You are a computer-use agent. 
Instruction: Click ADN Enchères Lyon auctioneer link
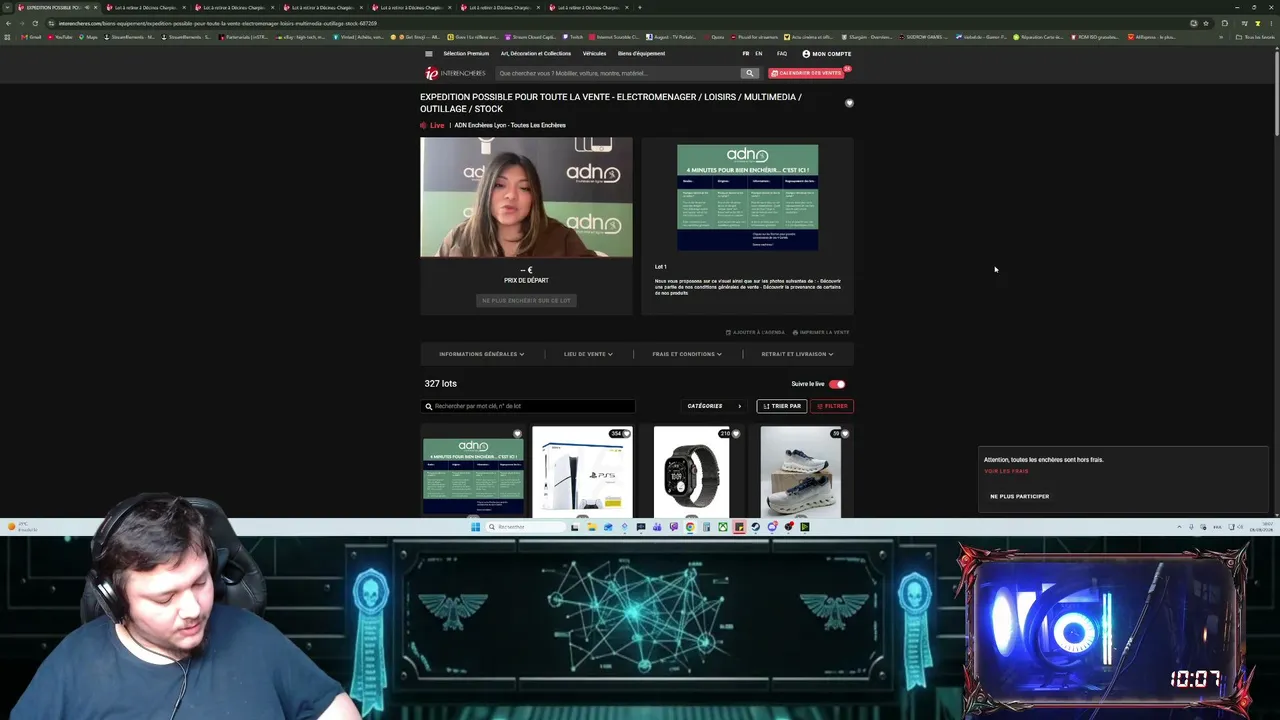point(510,125)
